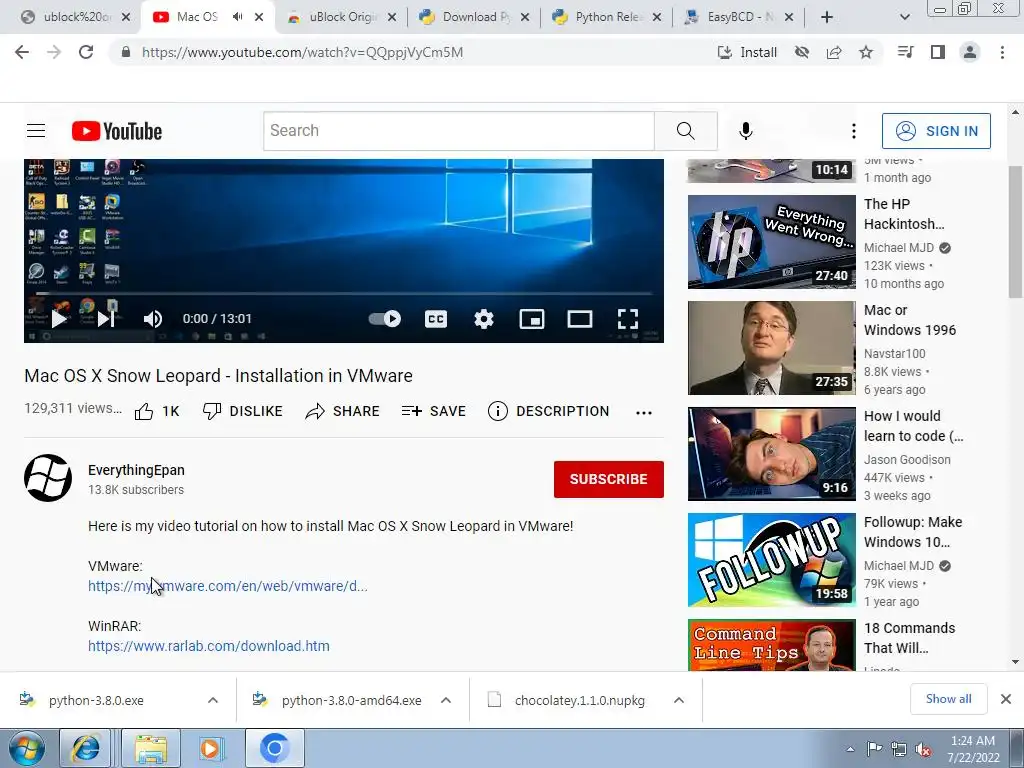Open 18 Commands That Will video title
The height and width of the screenshot is (768, 1024).
[x=910, y=638]
